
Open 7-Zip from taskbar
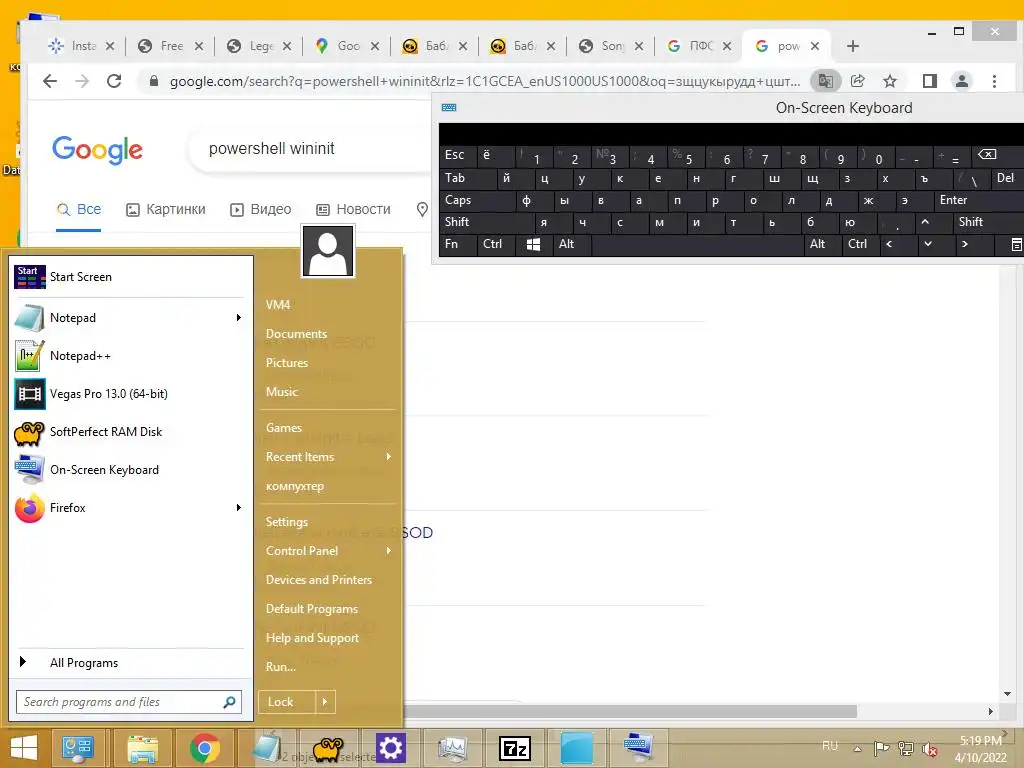pyautogui.click(x=515, y=748)
